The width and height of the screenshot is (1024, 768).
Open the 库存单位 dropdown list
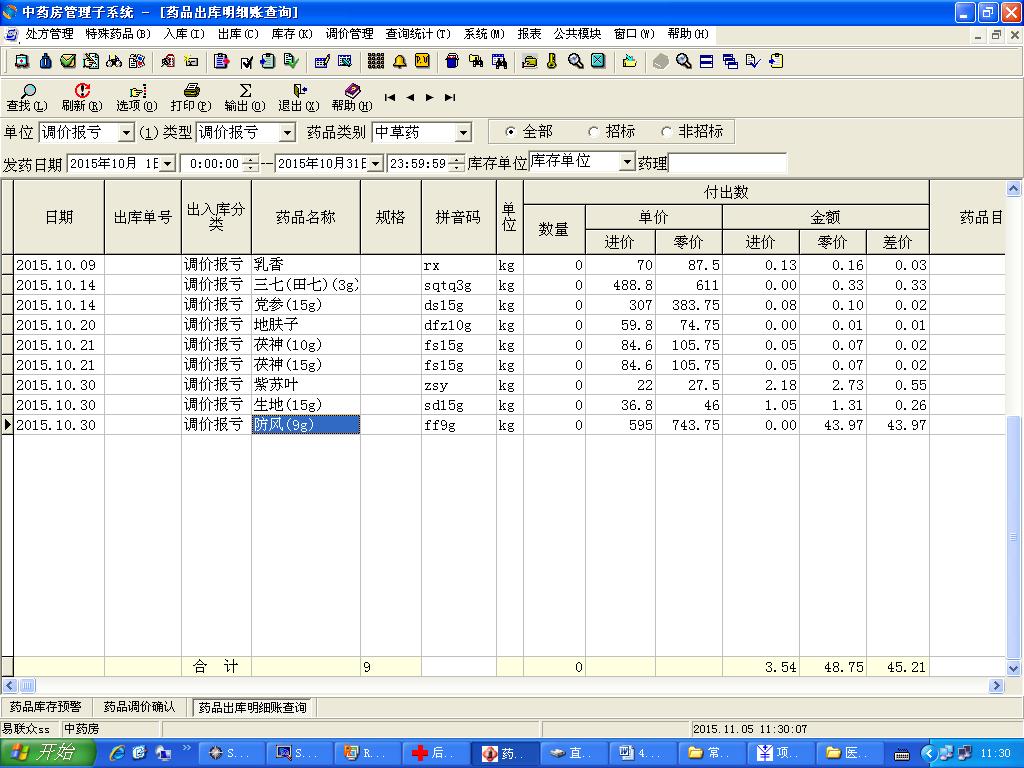pyautogui.click(x=627, y=162)
